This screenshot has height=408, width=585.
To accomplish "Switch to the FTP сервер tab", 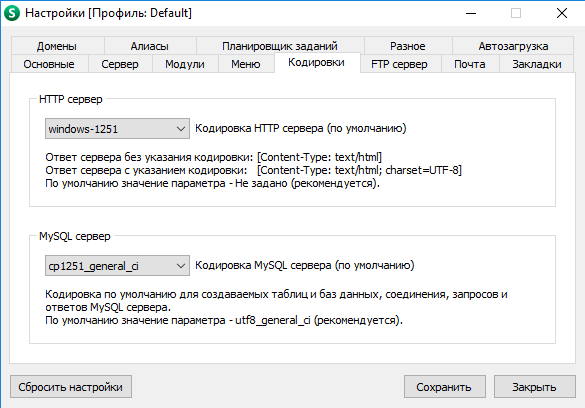I will point(400,64).
